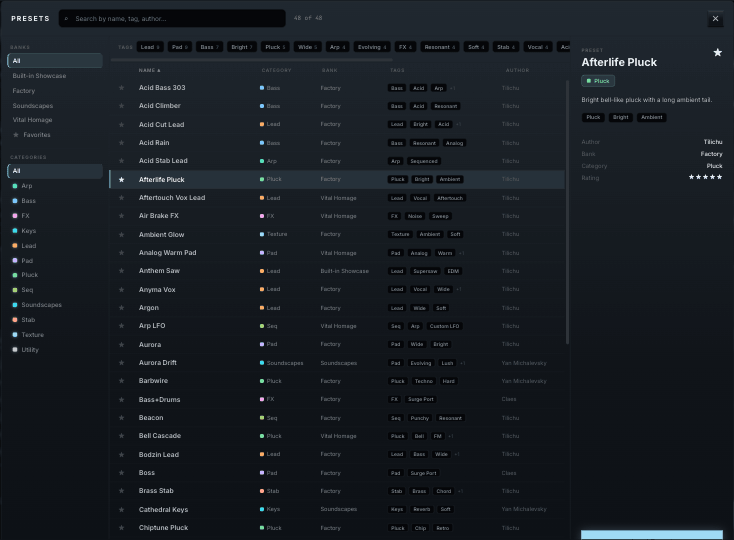Show Favorites in the banks list
Viewport: 734px width, 540px height.
[55, 135]
